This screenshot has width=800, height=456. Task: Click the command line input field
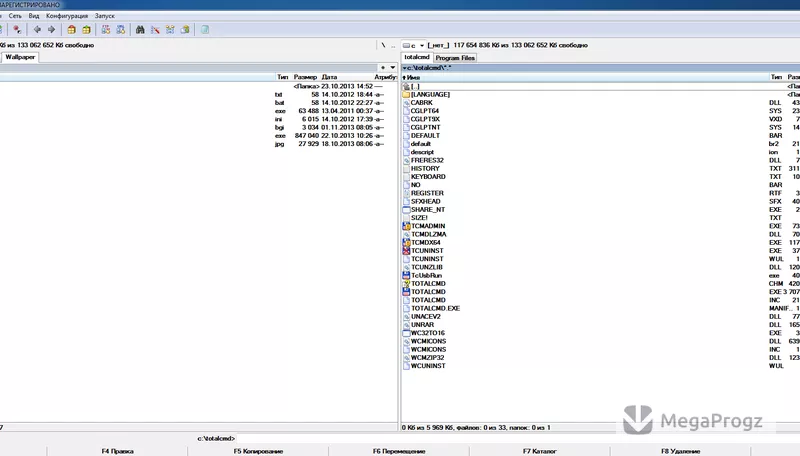point(518,438)
